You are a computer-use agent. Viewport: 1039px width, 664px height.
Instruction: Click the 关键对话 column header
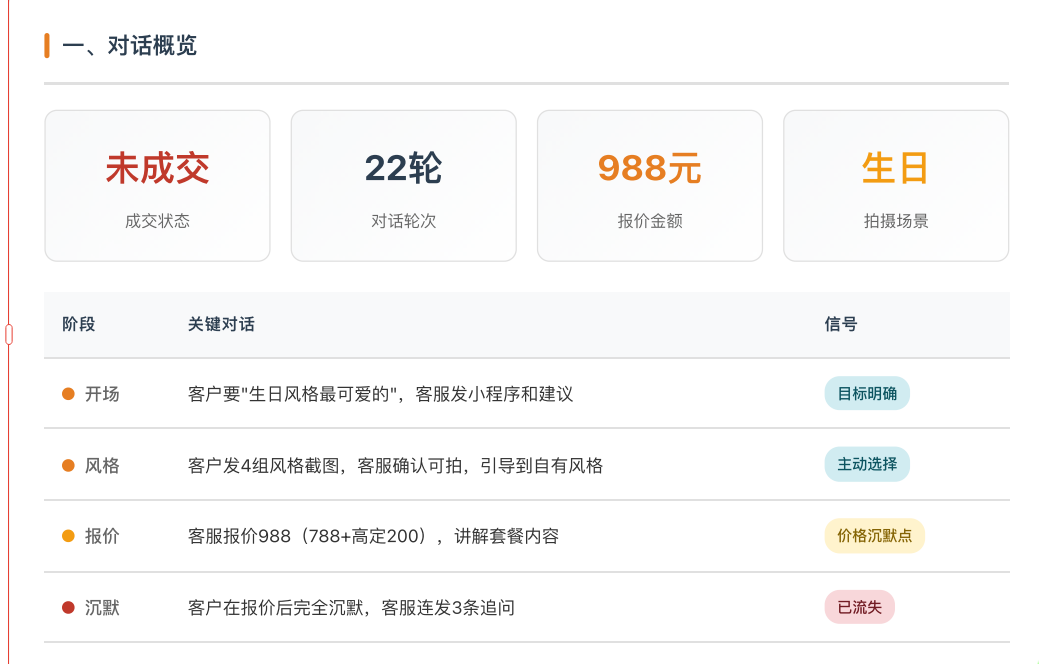(x=221, y=324)
